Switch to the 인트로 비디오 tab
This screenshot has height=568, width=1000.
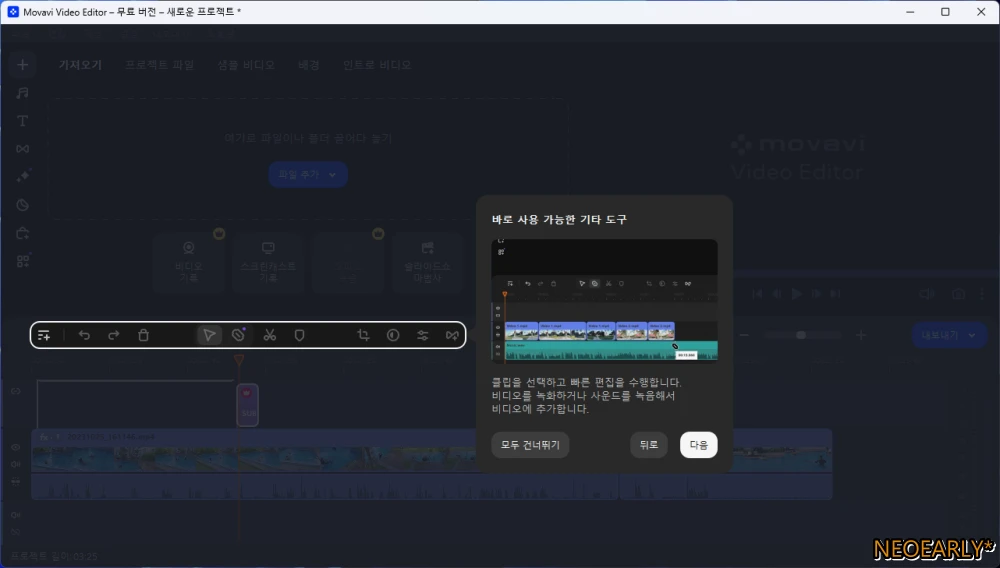coord(377,65)
